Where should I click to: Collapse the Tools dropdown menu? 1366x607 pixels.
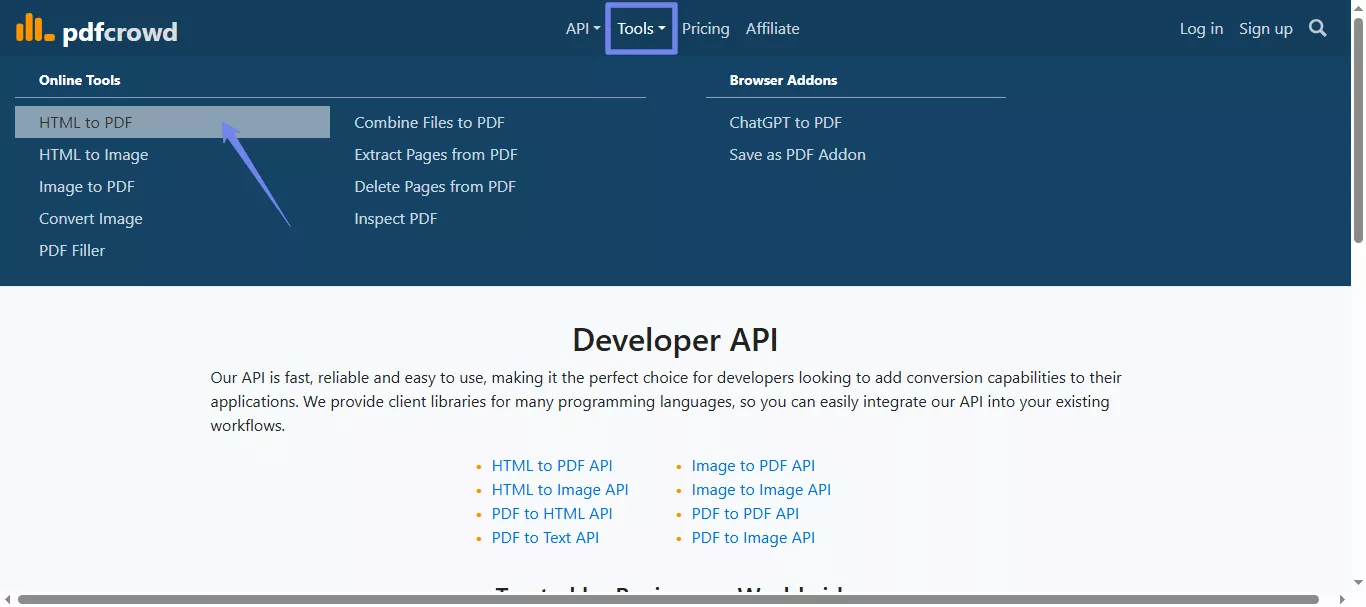[641, 28]
